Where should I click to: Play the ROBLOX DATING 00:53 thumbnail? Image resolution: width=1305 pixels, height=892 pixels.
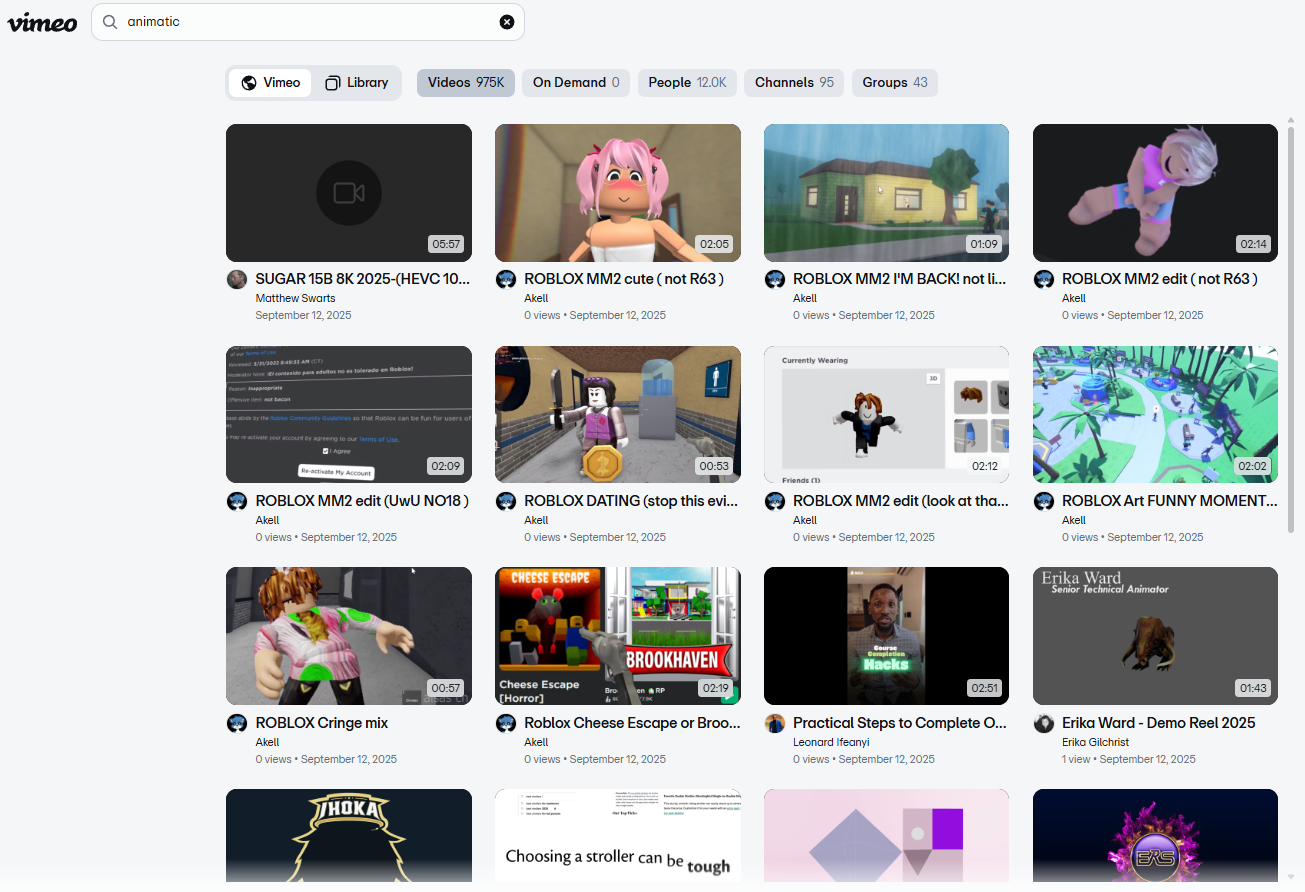tap(618, 415)
